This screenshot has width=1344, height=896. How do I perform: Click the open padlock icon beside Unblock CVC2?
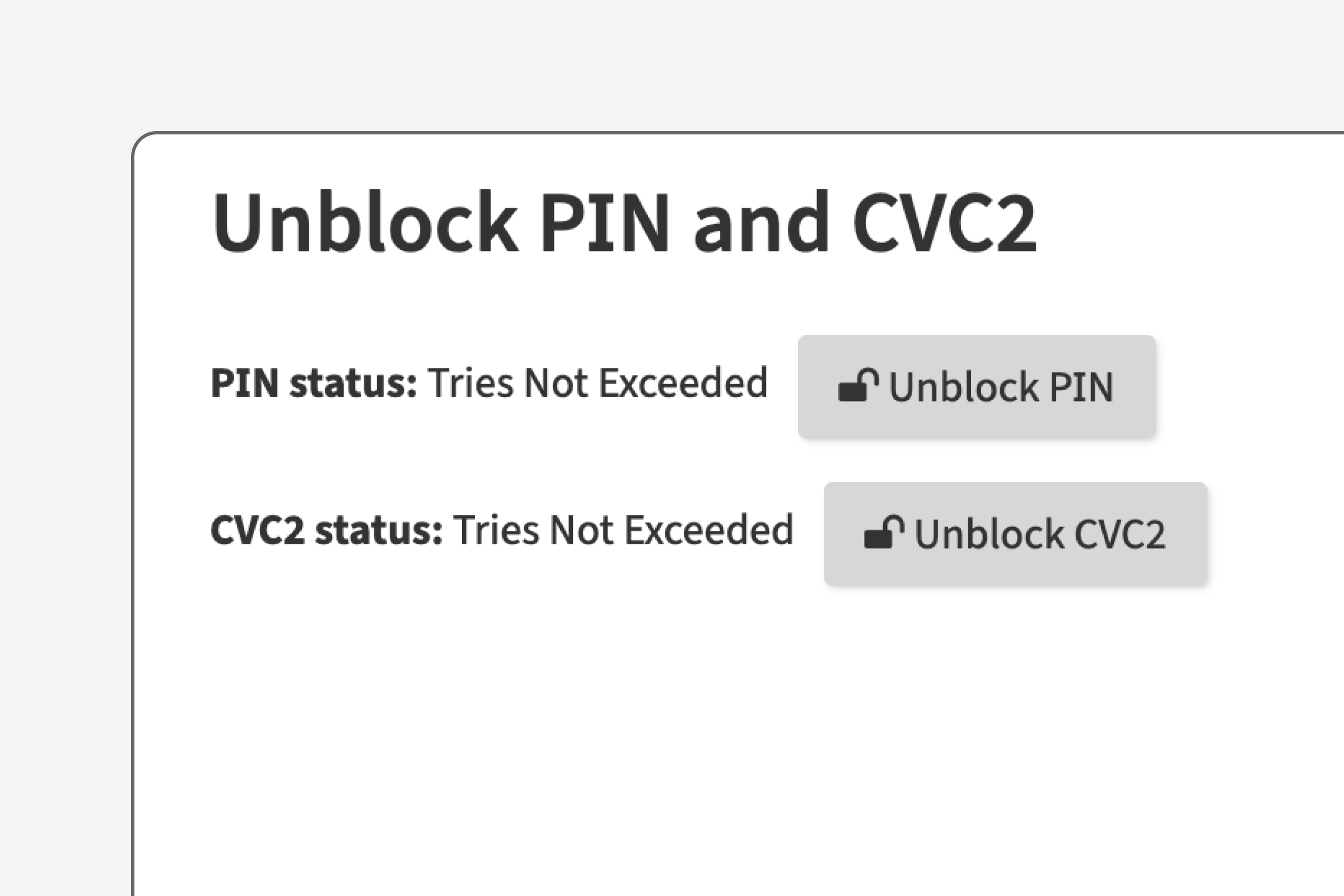(x=884, y=533)
